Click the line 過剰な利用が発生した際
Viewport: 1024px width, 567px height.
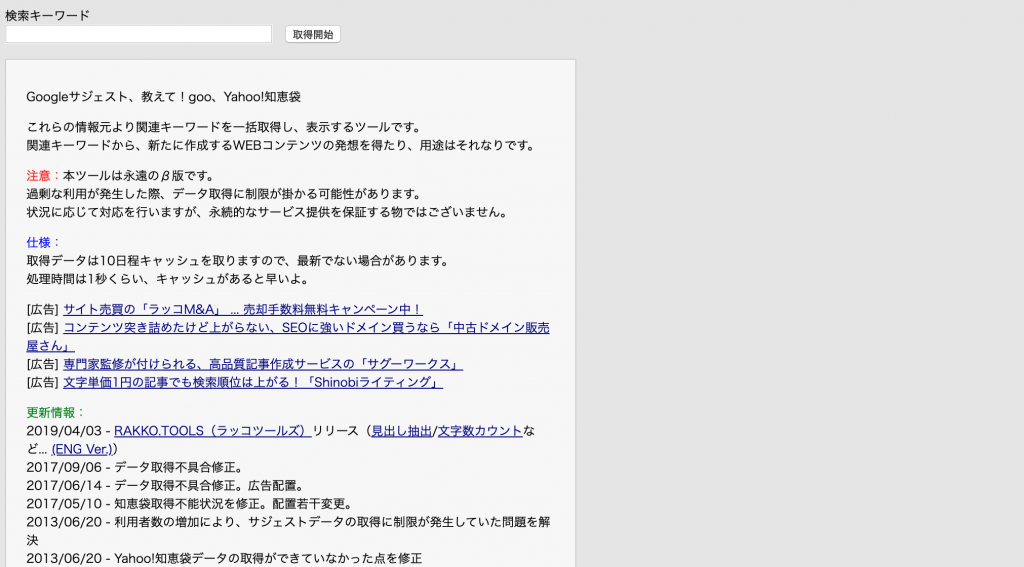click(227, 194)
